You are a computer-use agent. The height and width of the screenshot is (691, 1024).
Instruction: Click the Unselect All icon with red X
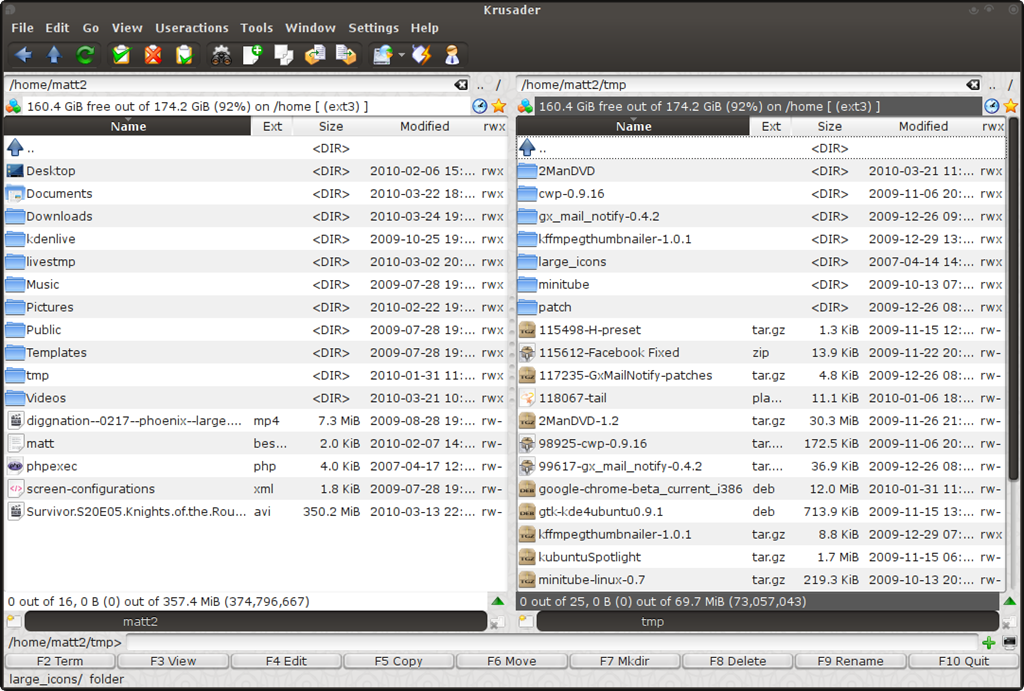click(153, 55)
